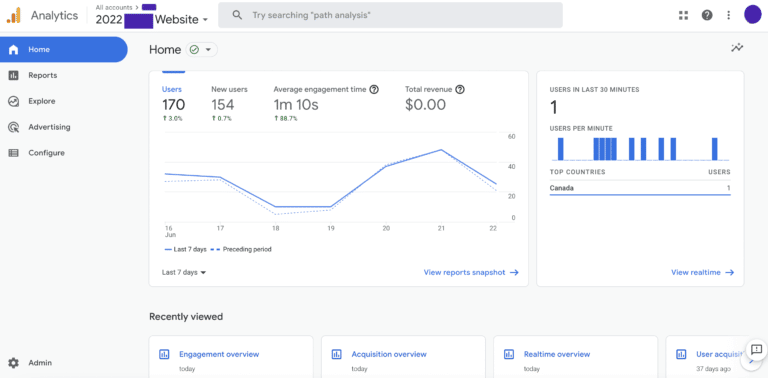Click the Reports bar chart icon
This screenshot has width=768, height=378.
point(13,75)
